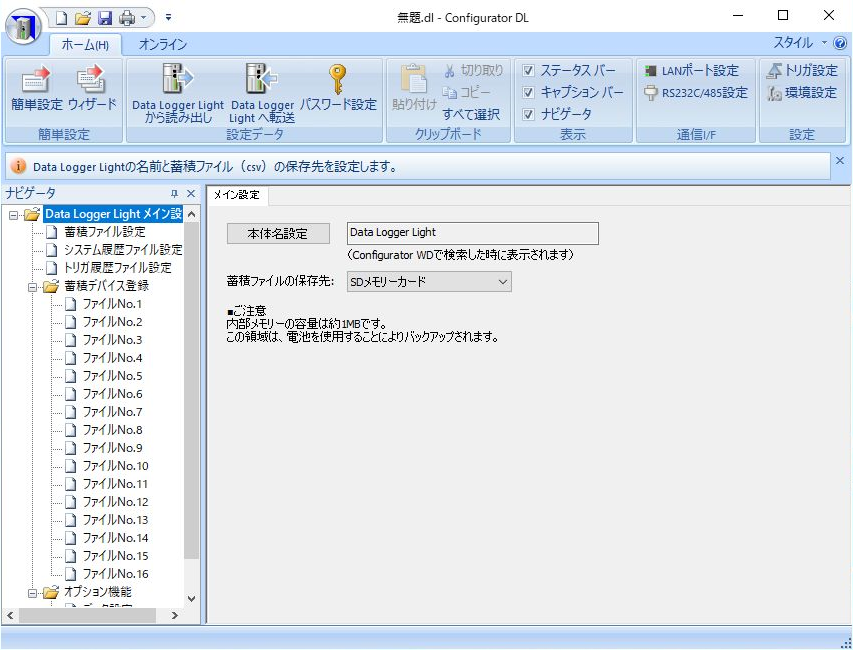Select 蓄積デバイス登録 folder
Screen dimensions: 853x650
[x=107, y=286]
